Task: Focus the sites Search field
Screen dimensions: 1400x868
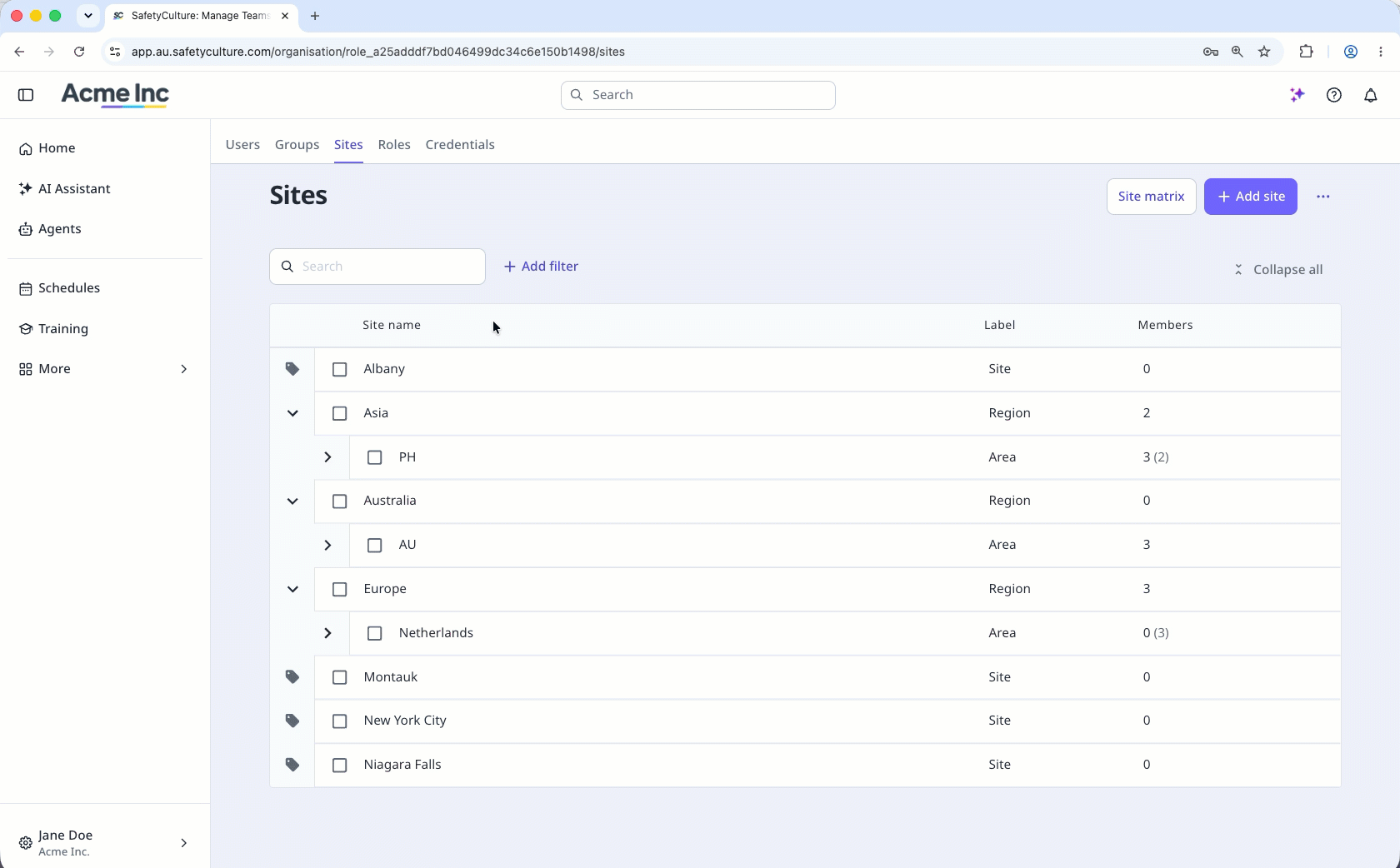Action: [377, 267]
